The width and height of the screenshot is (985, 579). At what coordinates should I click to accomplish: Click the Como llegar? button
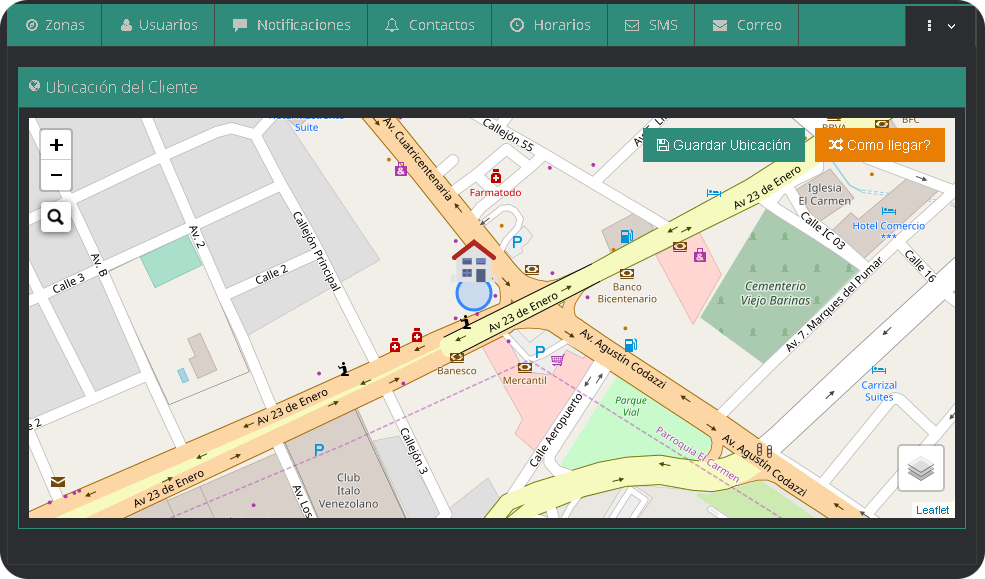tap(879, 145)
